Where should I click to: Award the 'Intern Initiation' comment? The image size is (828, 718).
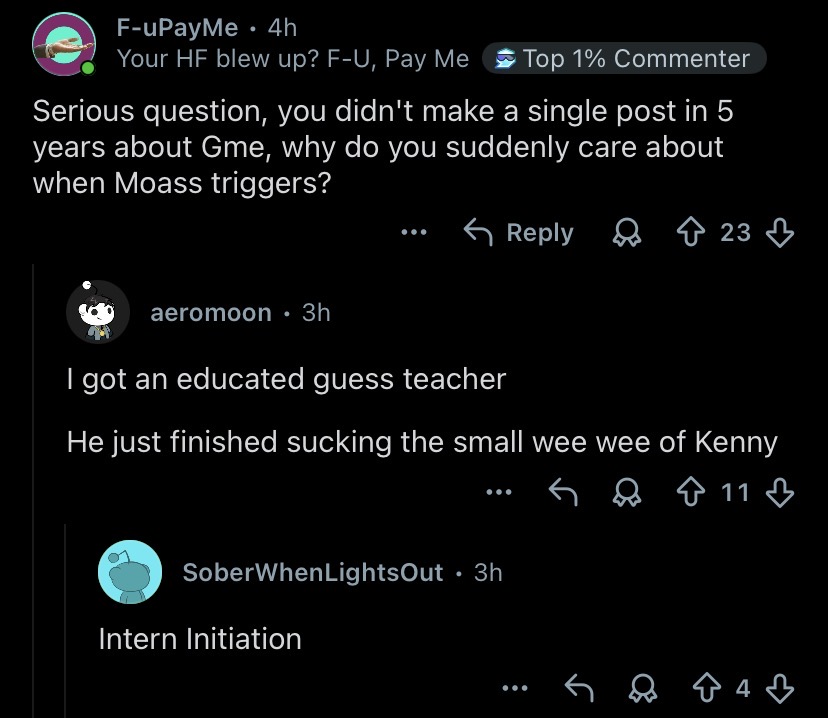click(x=640, y=687)
